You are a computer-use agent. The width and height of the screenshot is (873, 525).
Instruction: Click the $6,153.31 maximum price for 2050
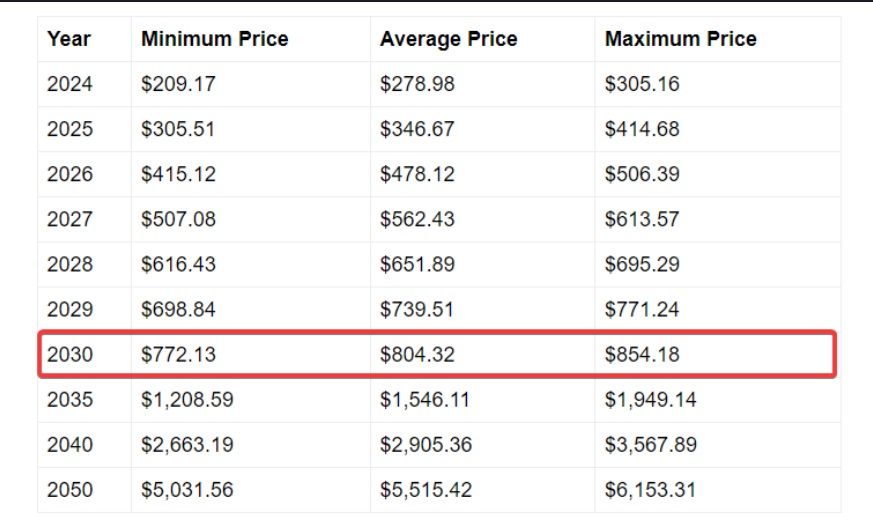click(650, 490)
